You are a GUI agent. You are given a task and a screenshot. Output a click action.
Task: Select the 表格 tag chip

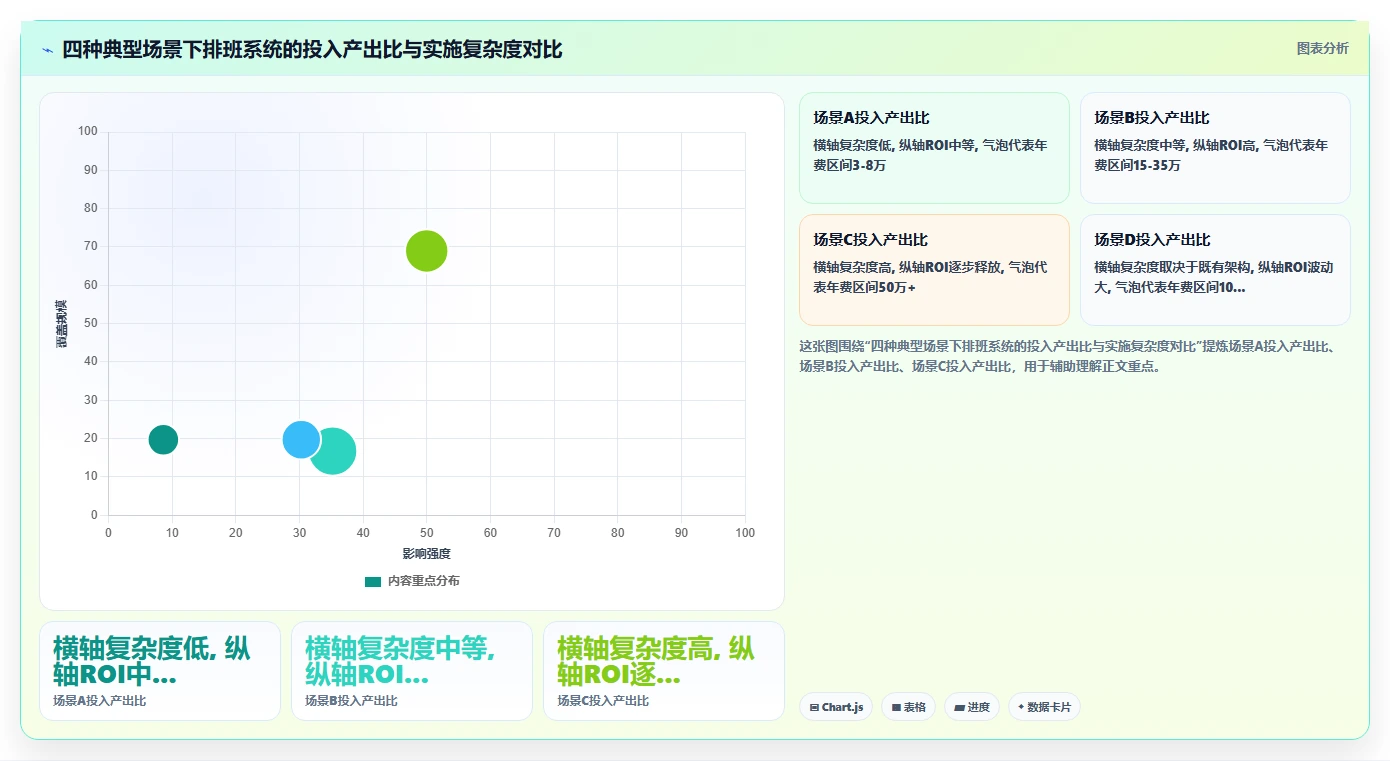point(908,707)
